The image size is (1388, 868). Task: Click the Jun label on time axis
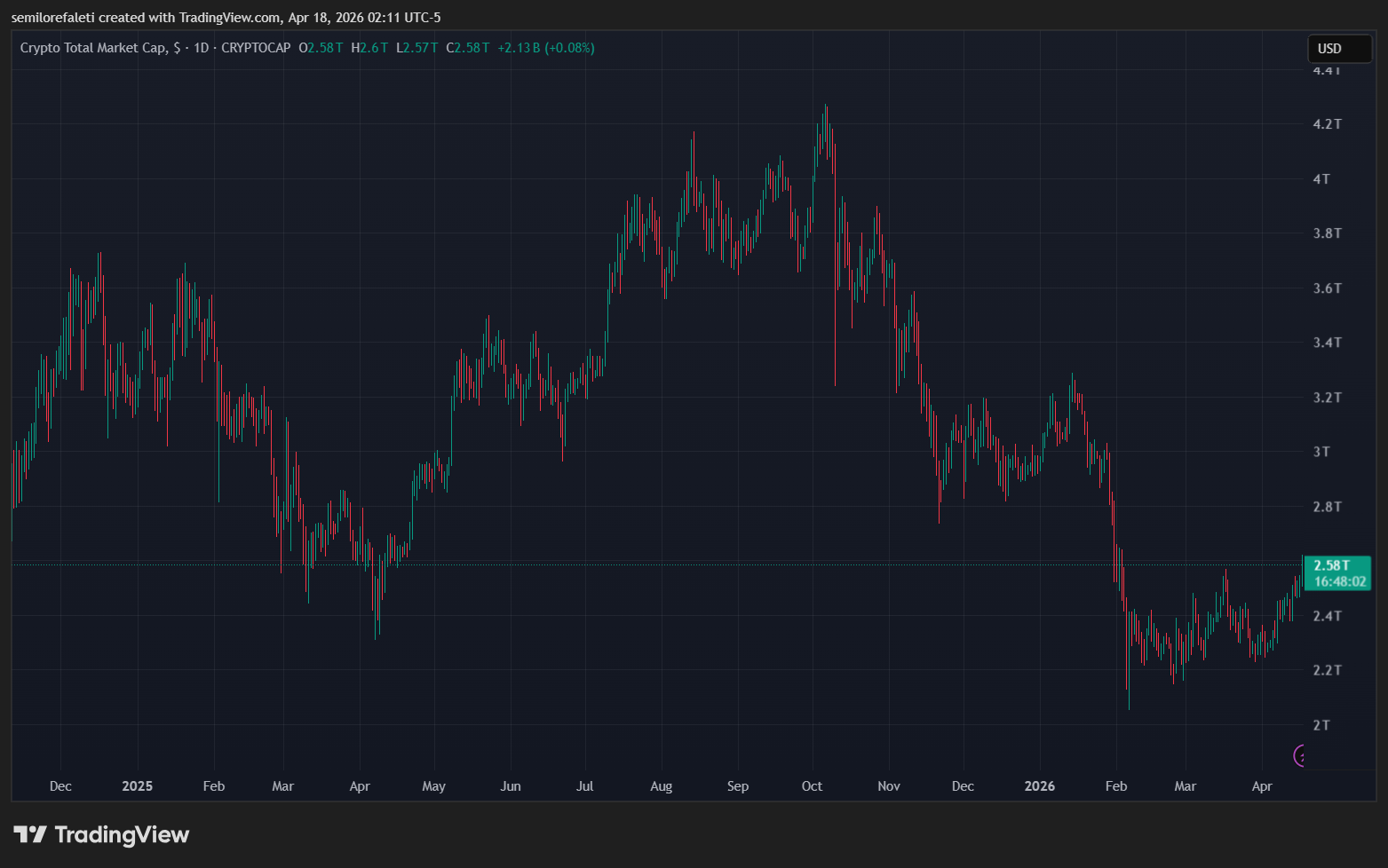pyautogui.click(x=511, y=786)
